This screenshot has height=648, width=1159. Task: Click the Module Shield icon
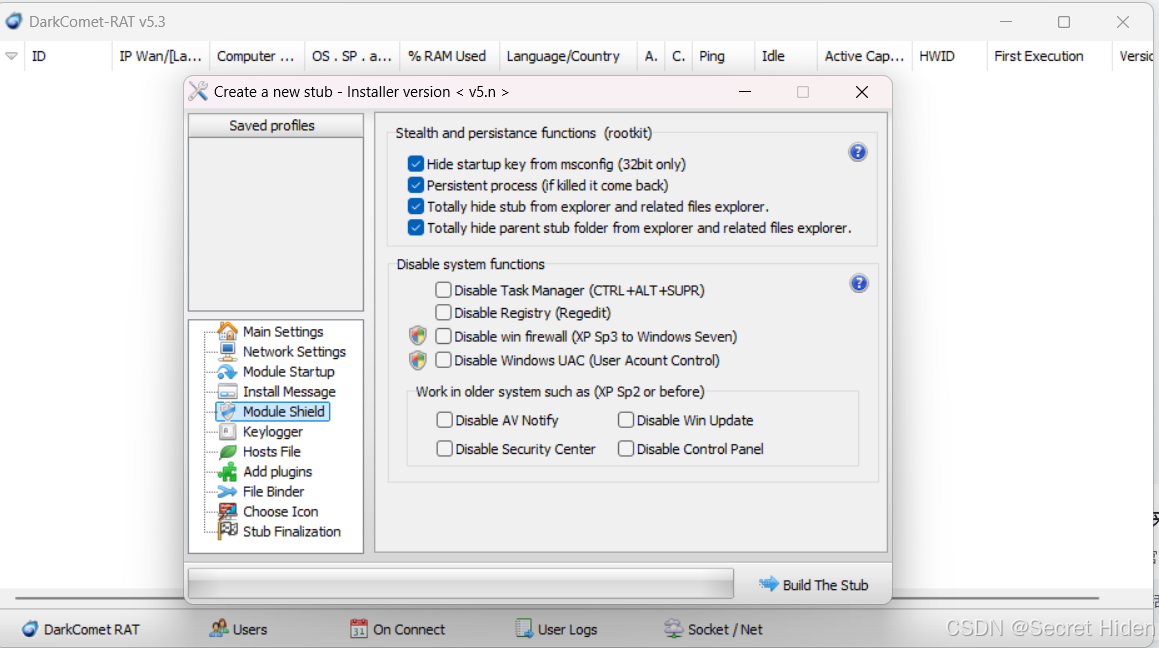[228, 412]
